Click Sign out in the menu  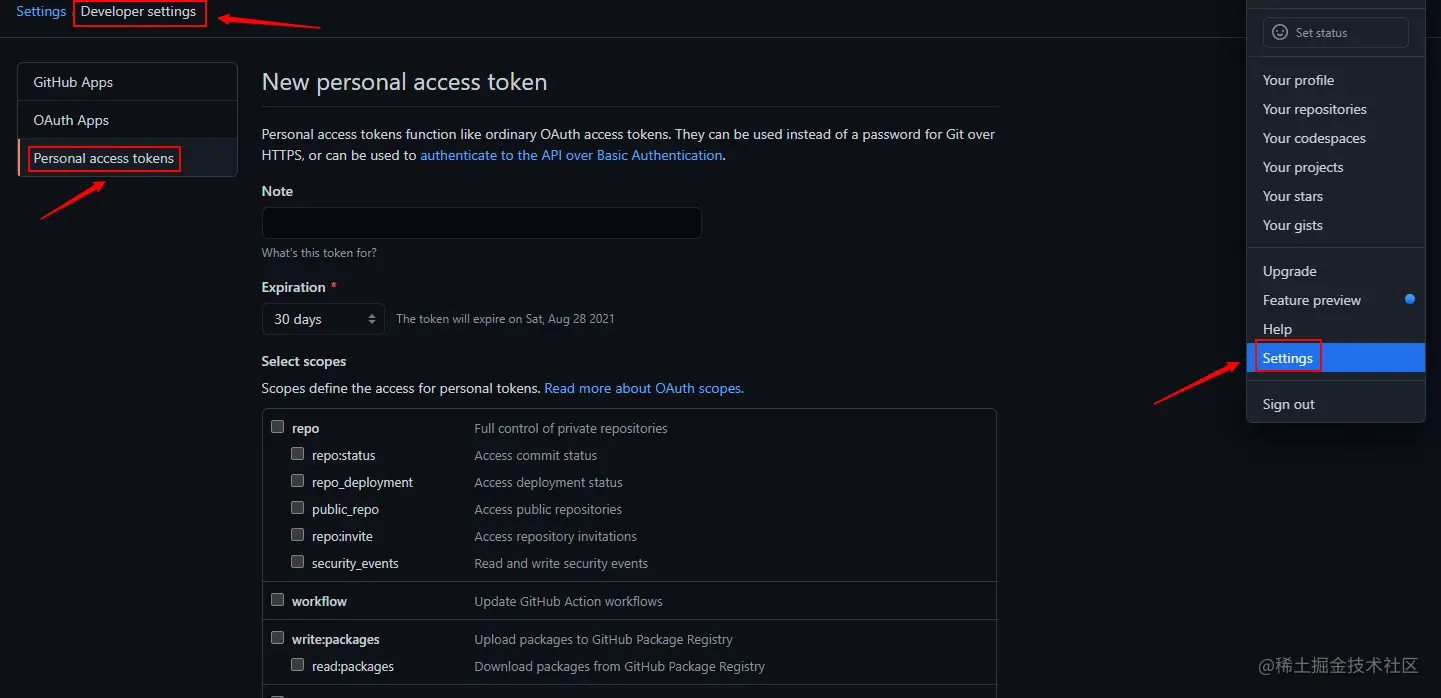point(1336,404)
